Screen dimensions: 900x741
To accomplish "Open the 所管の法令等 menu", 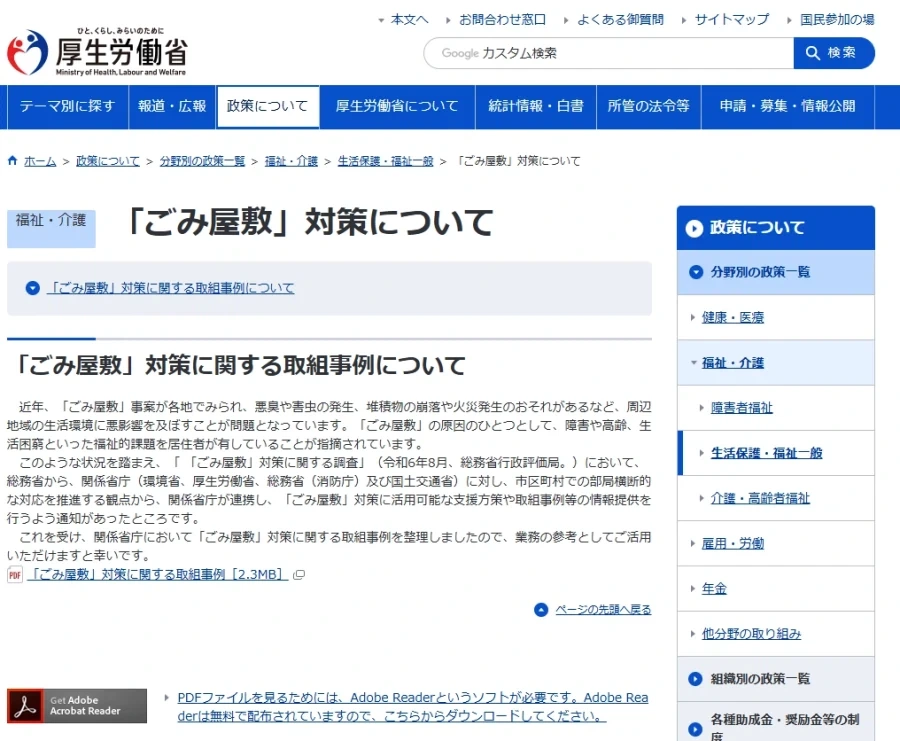I will 649,106.
